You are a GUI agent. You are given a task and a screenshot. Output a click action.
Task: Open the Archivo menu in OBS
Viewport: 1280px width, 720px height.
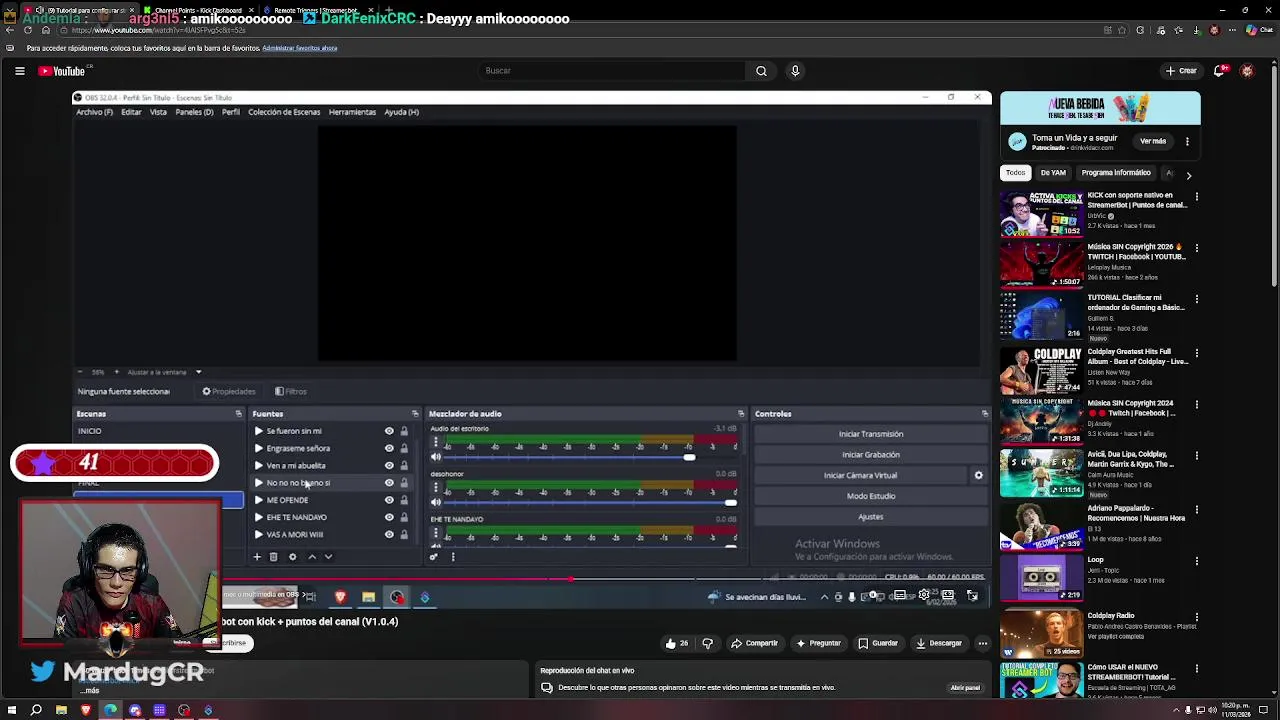(x=94, y=112)
